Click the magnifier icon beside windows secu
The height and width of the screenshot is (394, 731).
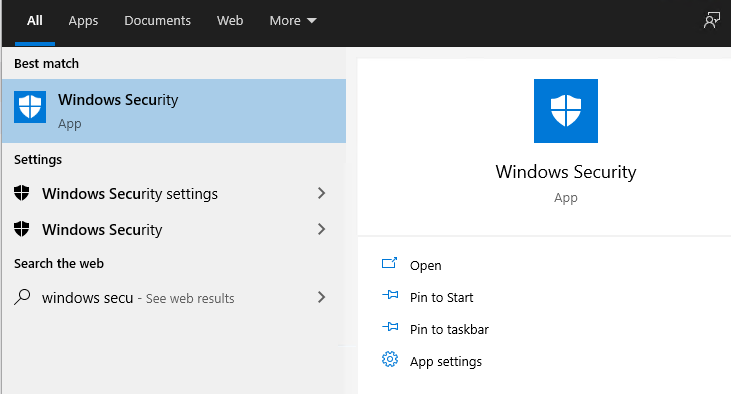[22, 297]
